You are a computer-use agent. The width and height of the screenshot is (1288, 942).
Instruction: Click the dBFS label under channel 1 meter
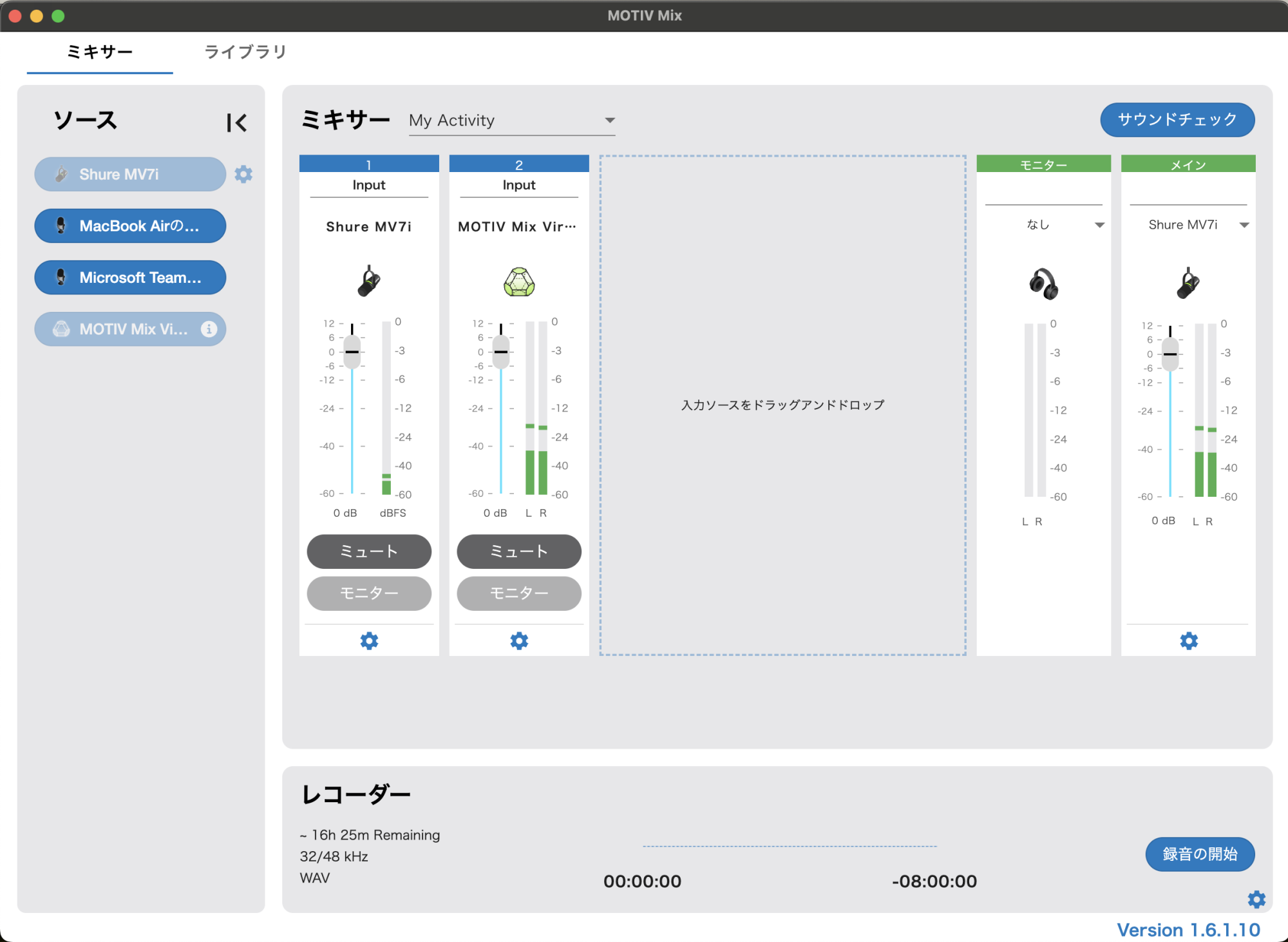pyautogui.click(x=393, y=513)
